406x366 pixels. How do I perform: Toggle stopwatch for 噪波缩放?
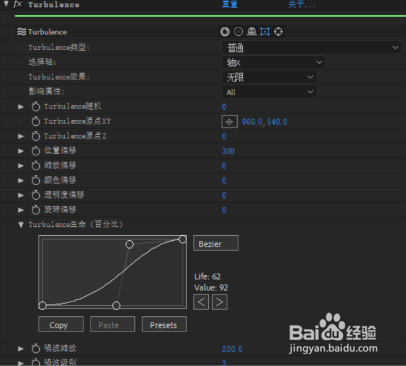coord(36,349)
